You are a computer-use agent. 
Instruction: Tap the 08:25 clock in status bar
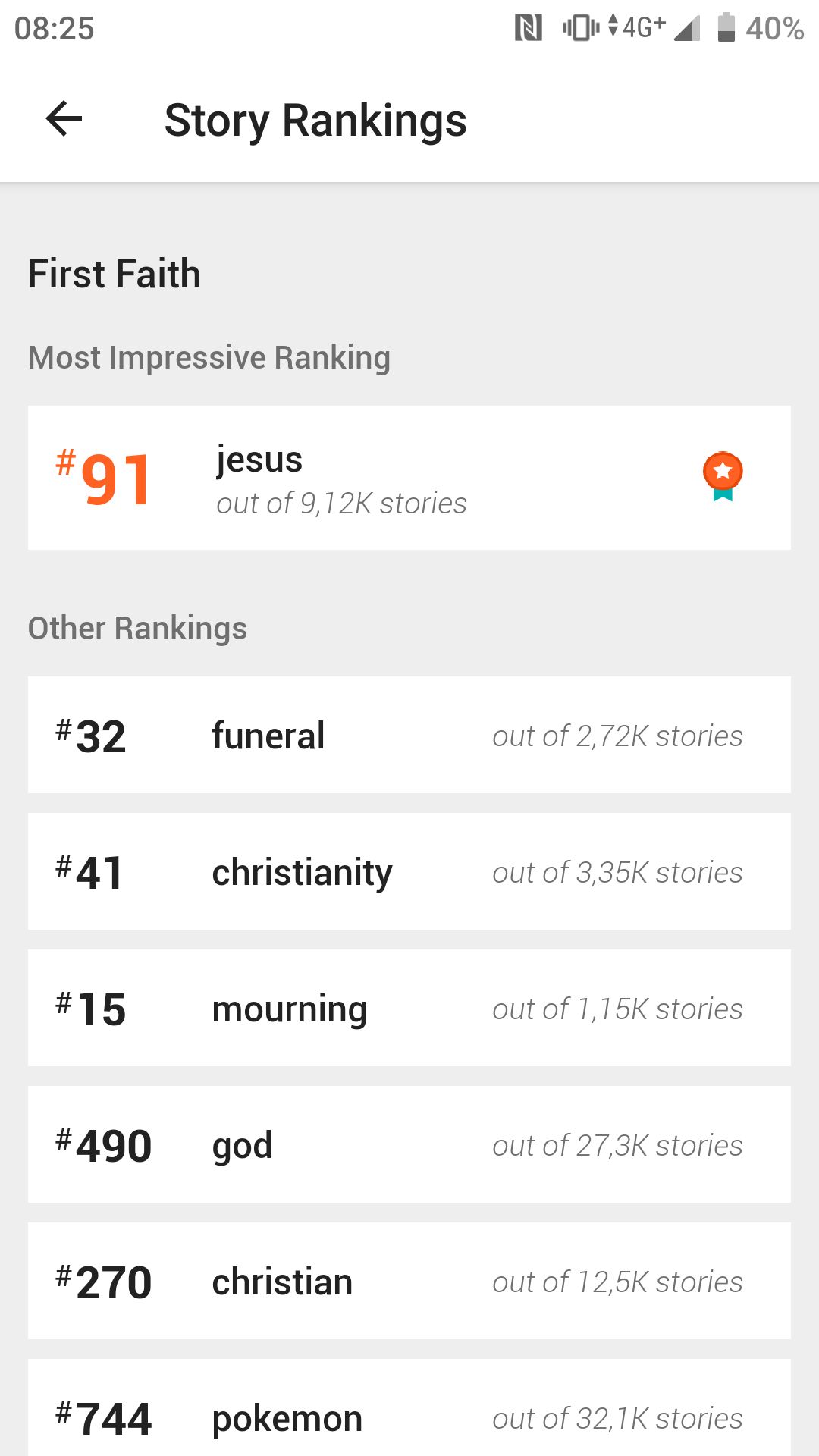point(55,29)
